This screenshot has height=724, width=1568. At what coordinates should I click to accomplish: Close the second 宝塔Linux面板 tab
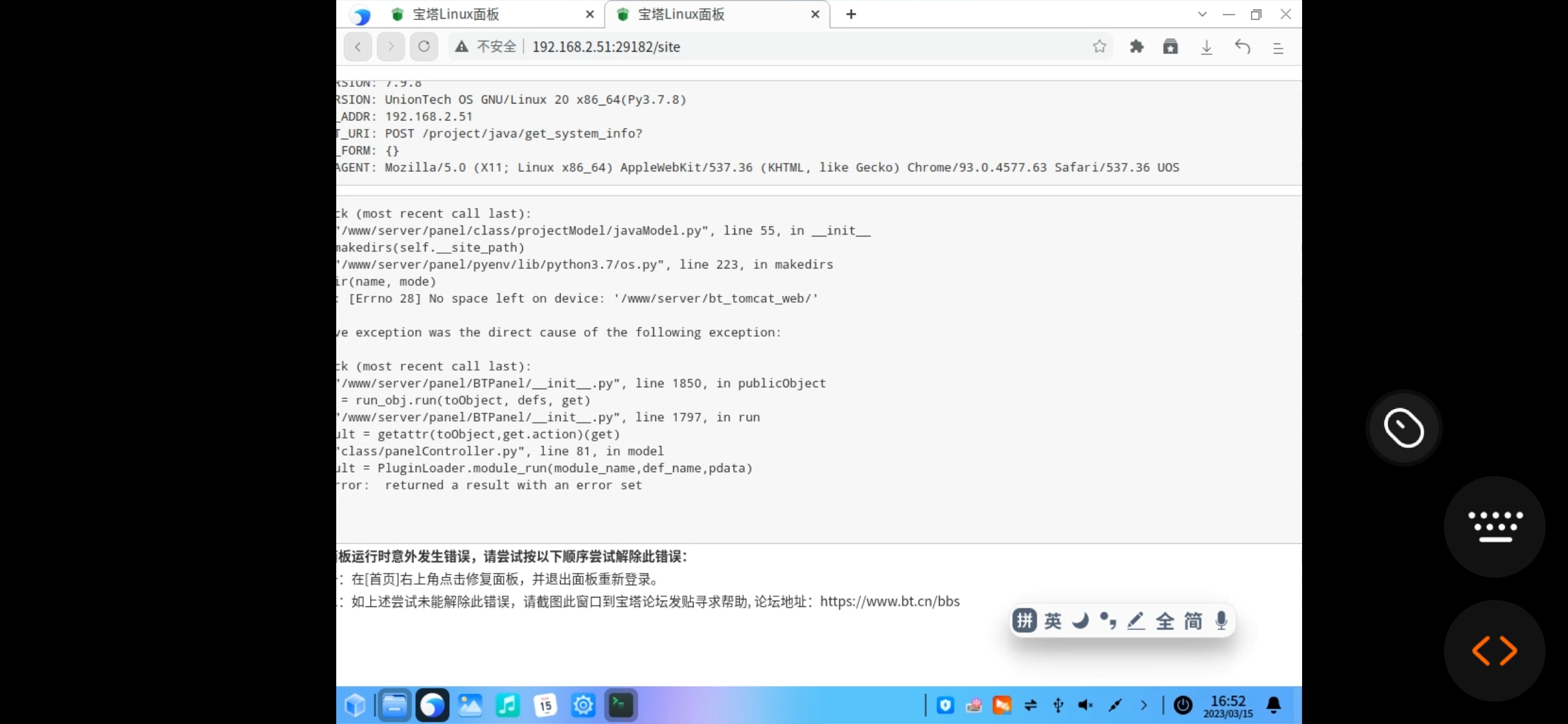click(815, 14)
